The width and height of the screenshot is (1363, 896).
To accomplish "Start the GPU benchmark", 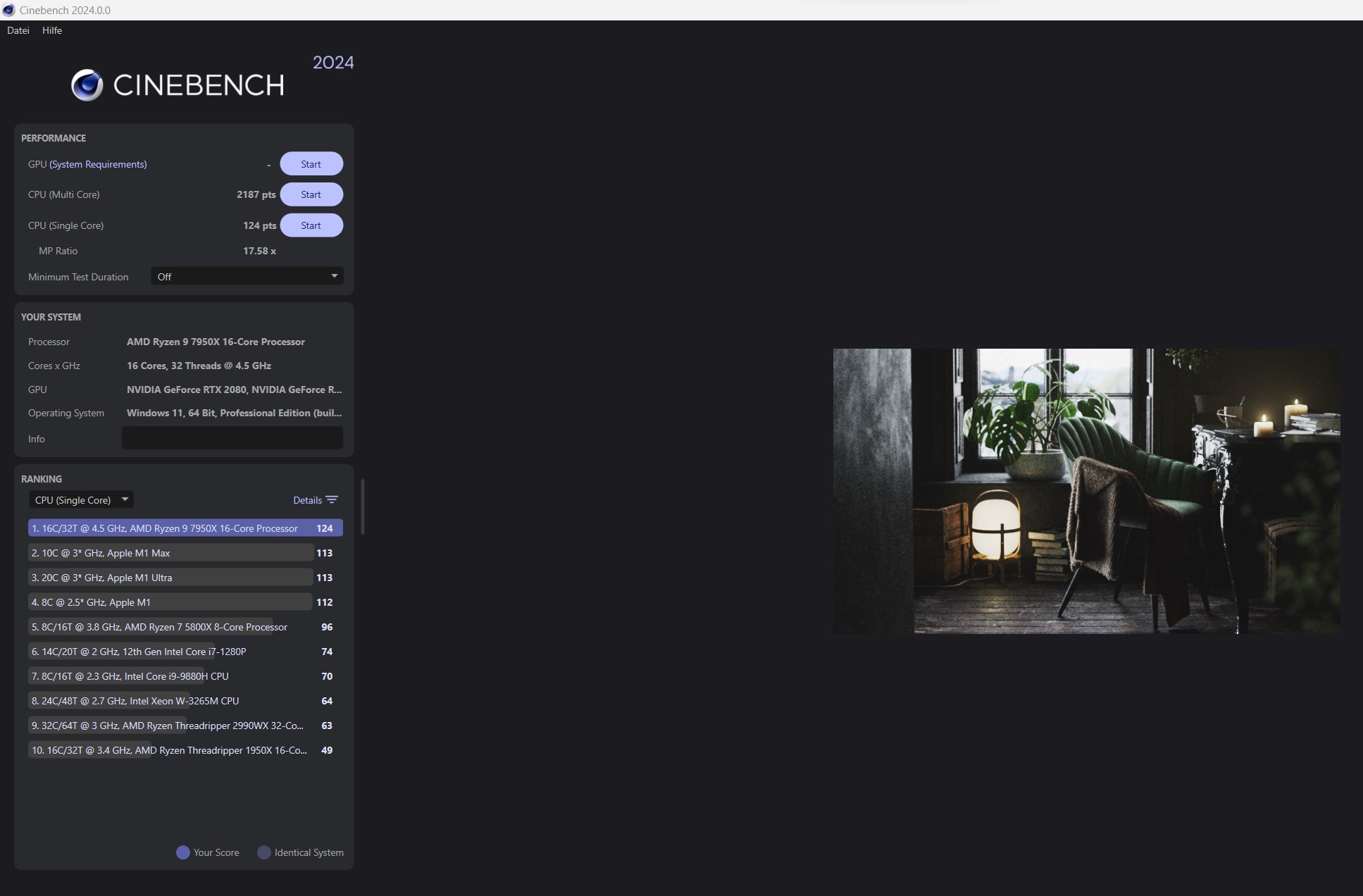I will coord(311,164).
